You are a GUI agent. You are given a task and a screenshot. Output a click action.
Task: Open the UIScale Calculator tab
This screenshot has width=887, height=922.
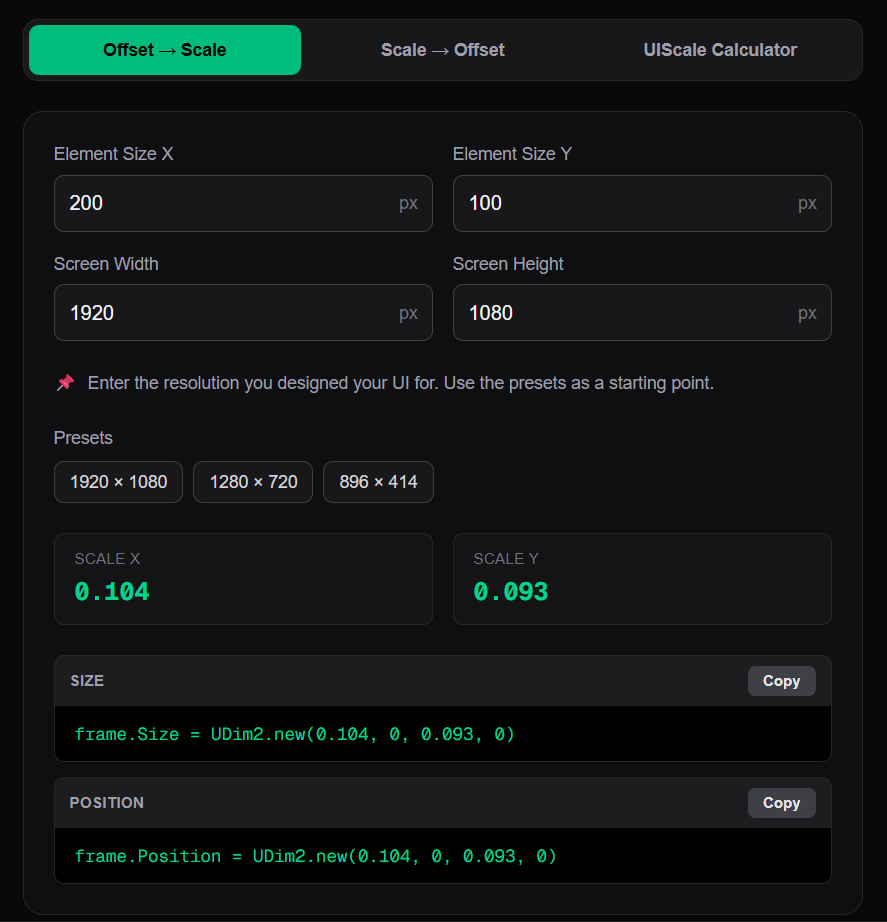tap(720, 50)
